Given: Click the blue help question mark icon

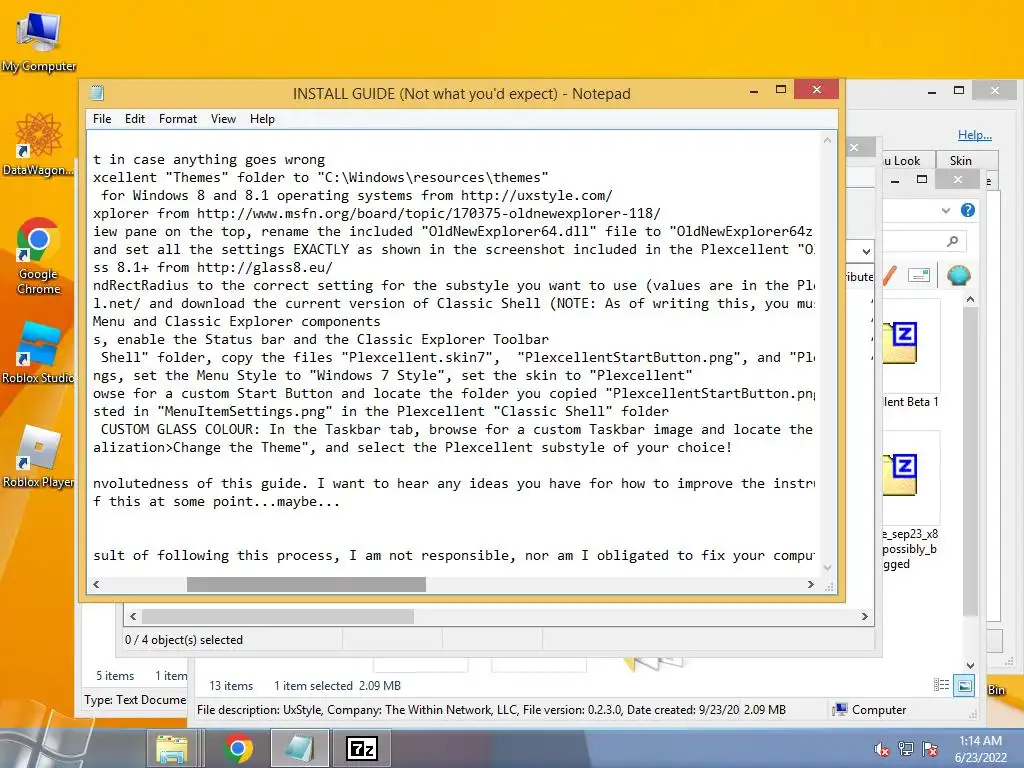Looking at the screenshot, I should [x=968, y=210].
